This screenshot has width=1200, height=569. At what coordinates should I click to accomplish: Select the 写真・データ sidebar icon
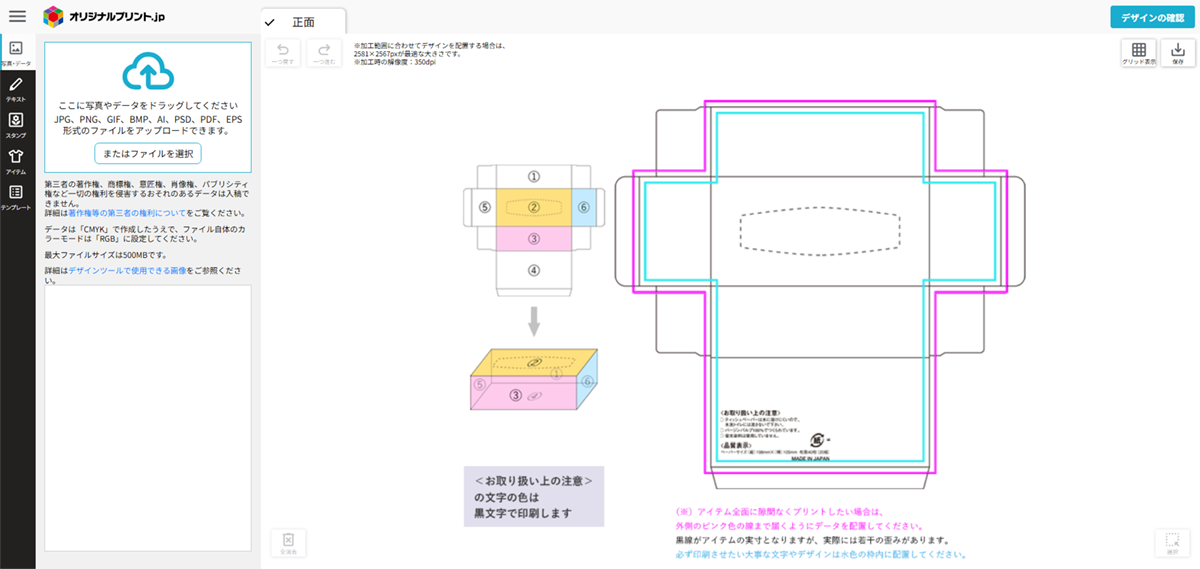click(x=16, y=52)
